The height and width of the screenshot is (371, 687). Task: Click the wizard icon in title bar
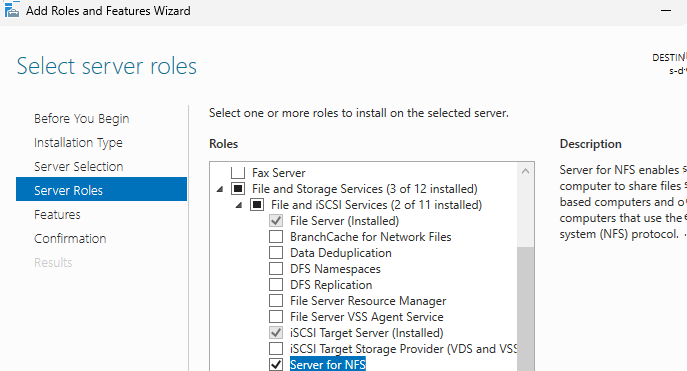pos(11,10)
